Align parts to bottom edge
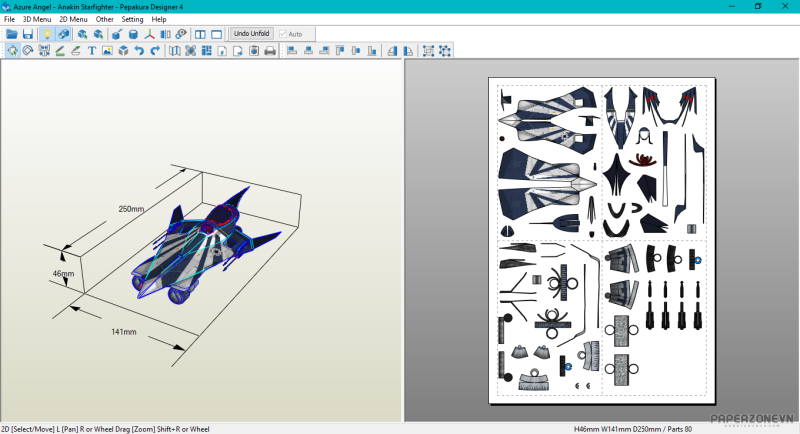Image resolution: width=800 pixels, height=434 pixels. (372, 50)
